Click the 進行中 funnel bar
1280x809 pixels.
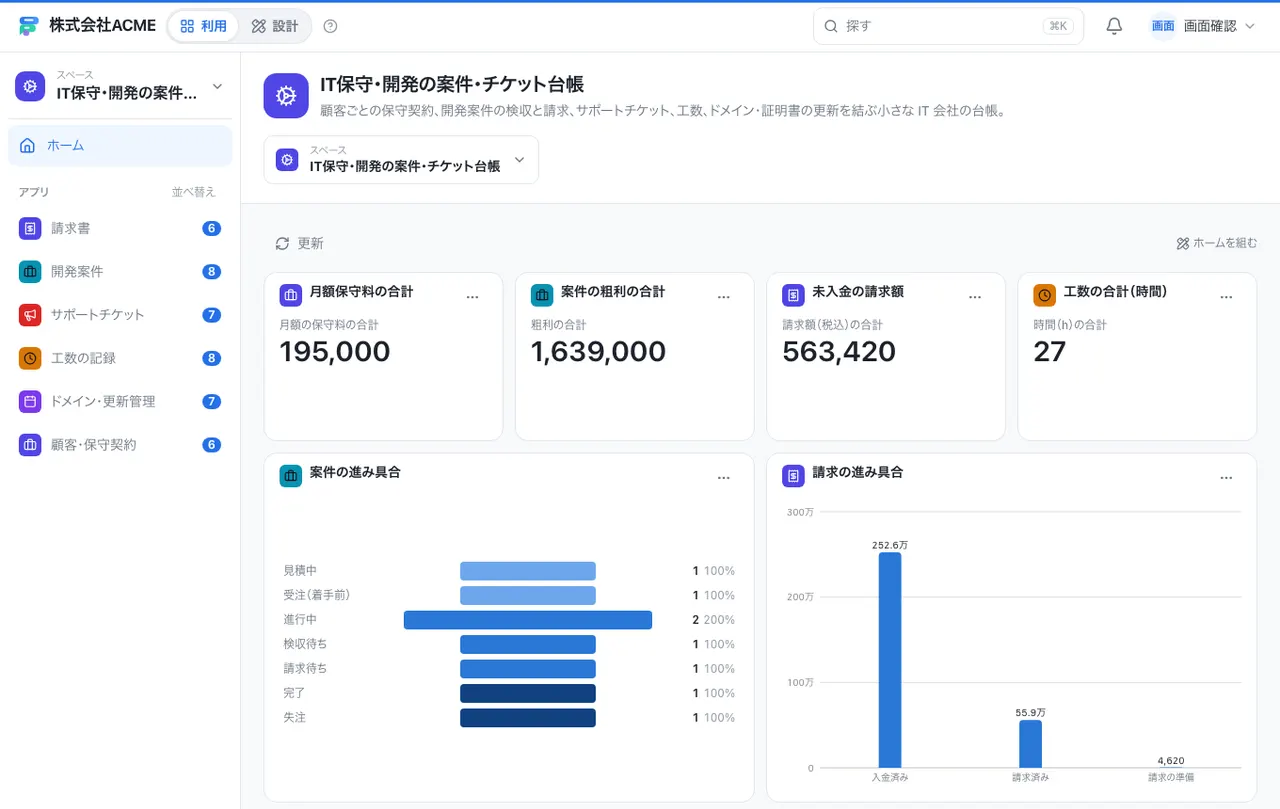(x=528, y=620)
